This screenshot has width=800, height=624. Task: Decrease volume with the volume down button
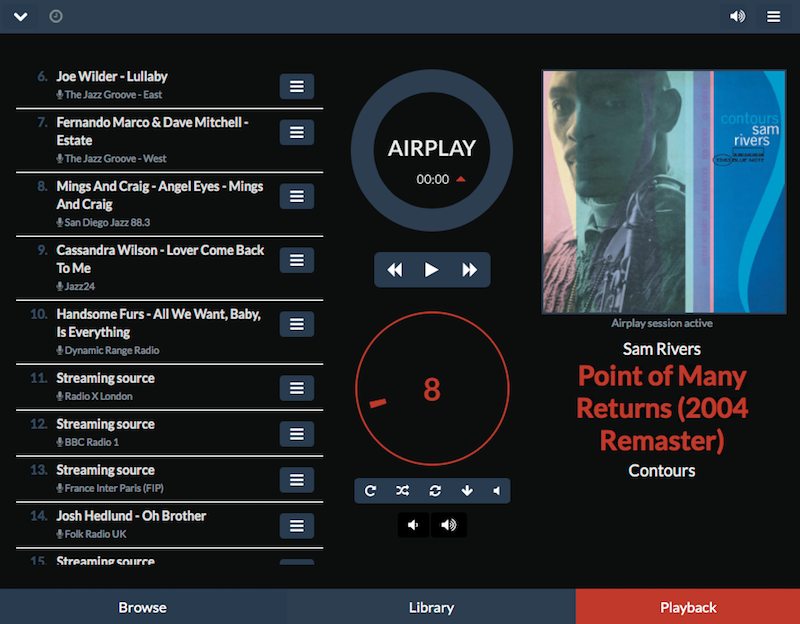click(413, 525)
